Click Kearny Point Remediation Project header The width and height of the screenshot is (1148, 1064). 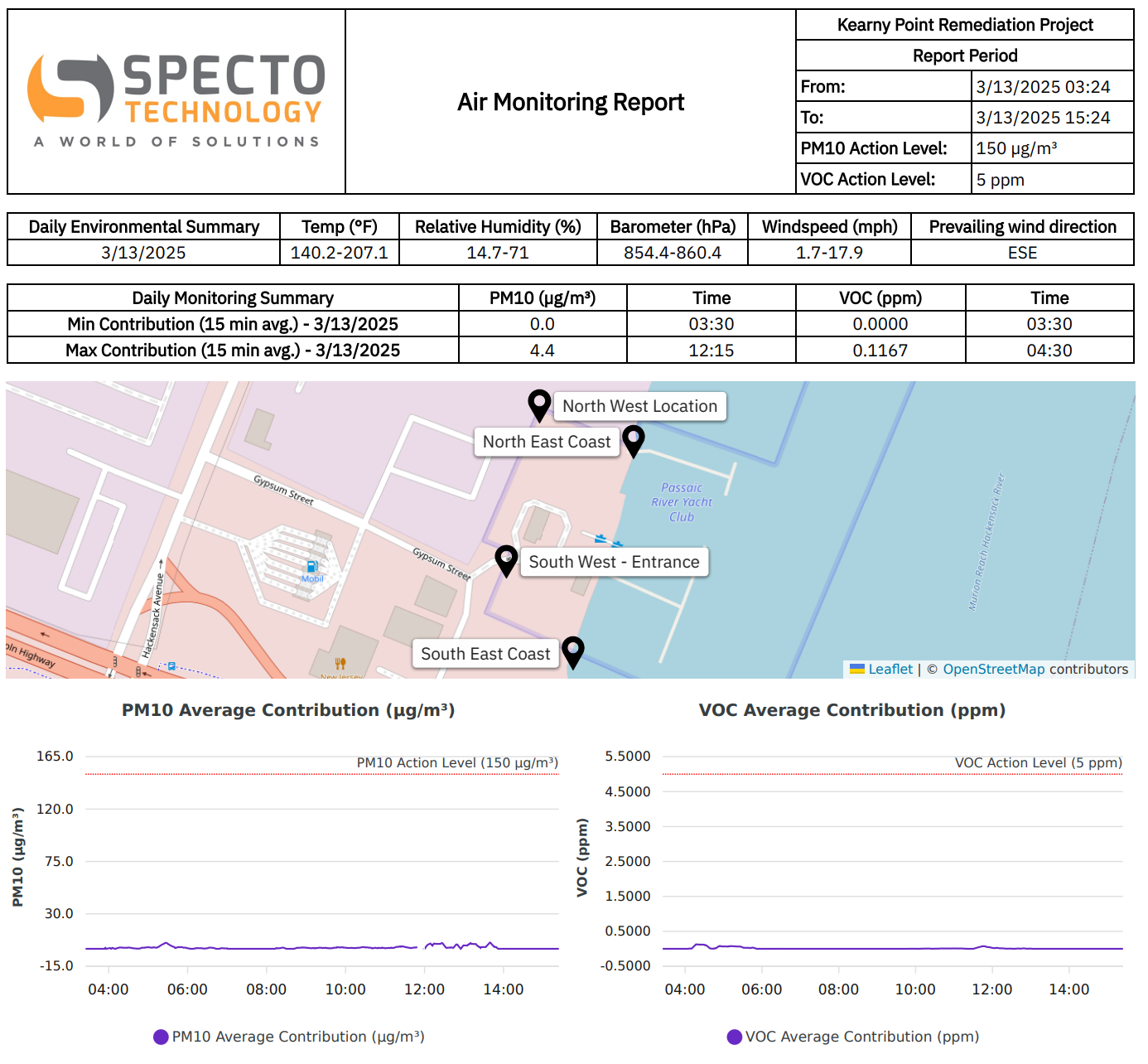(965, 25)
